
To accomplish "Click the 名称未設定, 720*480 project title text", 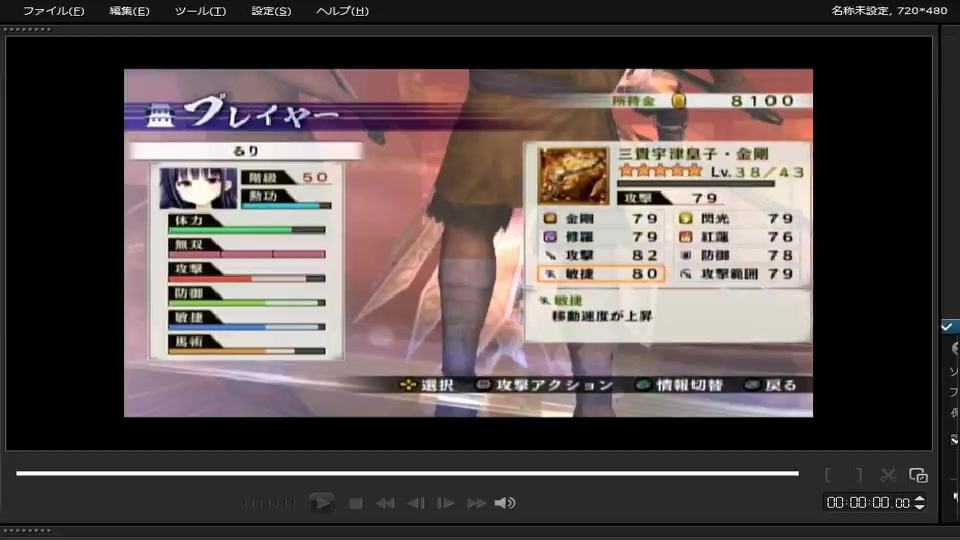I will pyautogui.click(x=889, y=10).
